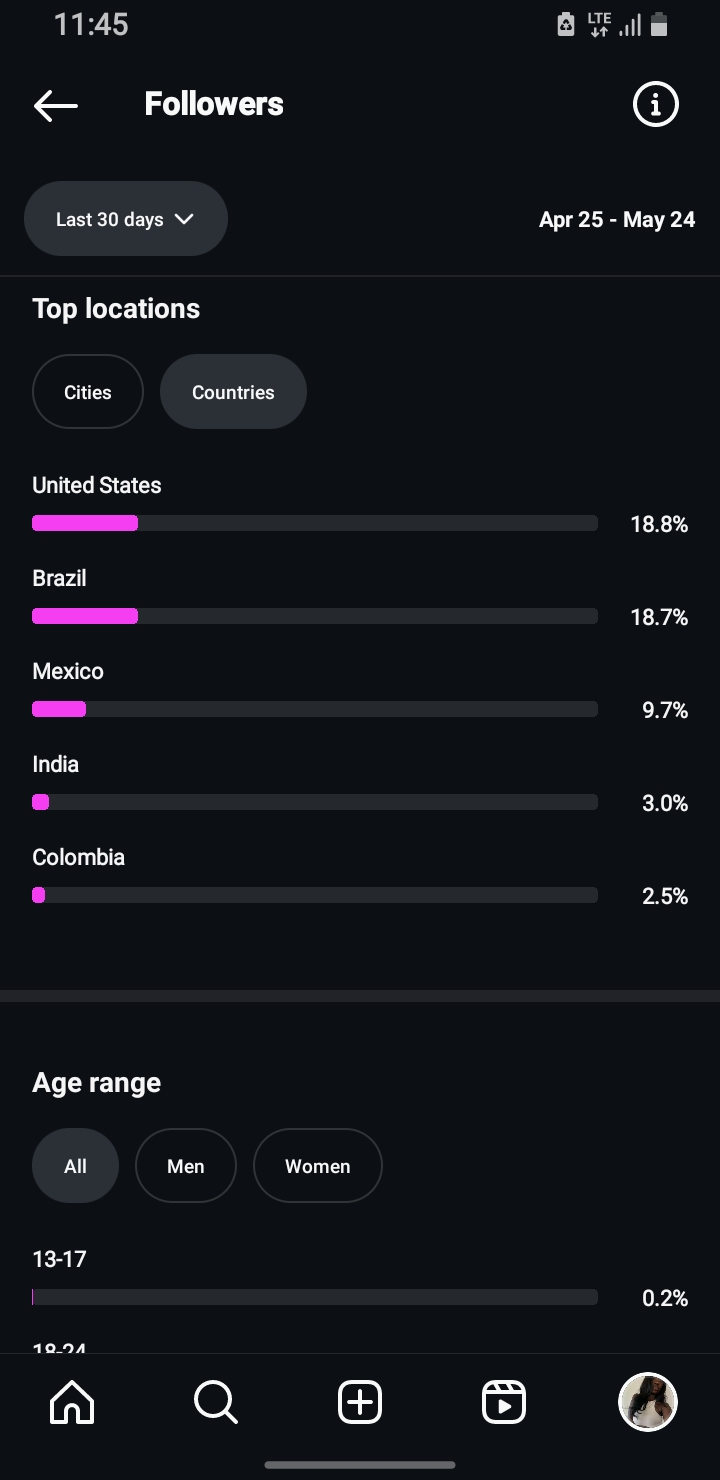Tap the create new post icon

360,1402
